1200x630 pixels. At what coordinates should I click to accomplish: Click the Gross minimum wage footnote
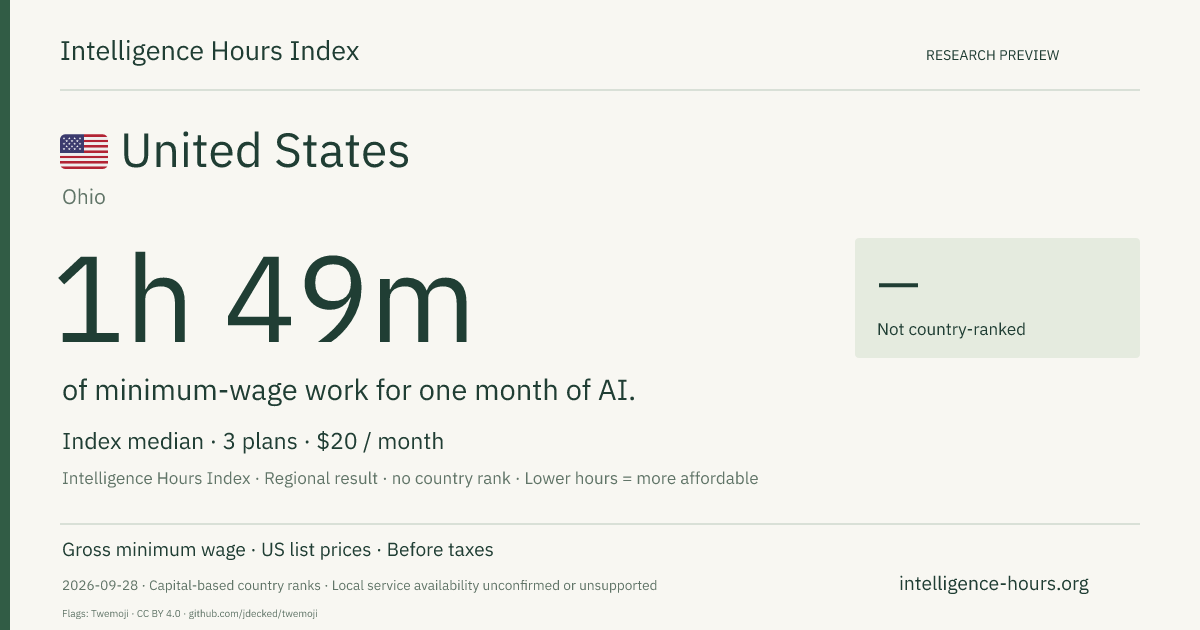click(x=154, y=550)
